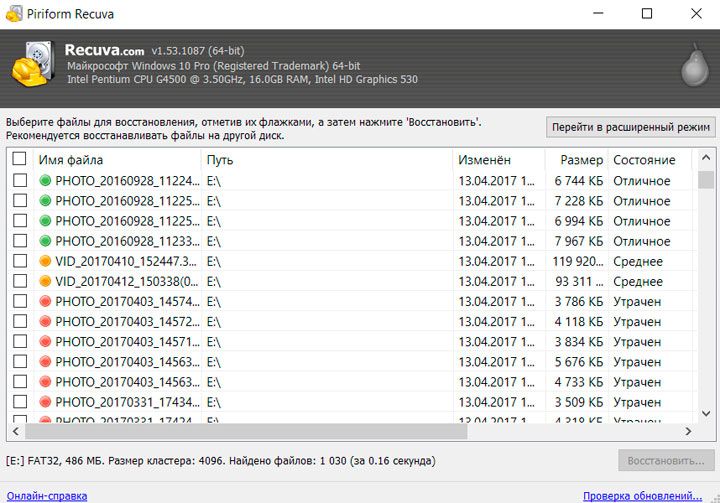Click green status dot of the 6 994 КБ file
The height and width of the screenshot is (503, 720).
coord(45,221)
